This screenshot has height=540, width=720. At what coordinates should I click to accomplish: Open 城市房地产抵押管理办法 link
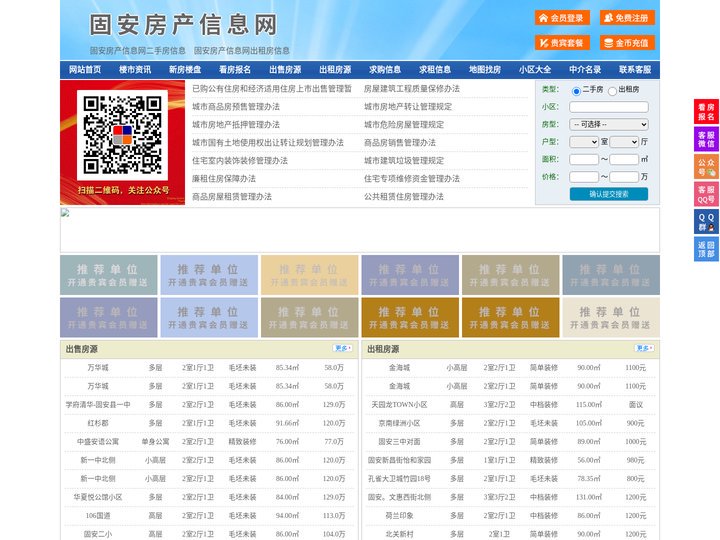[x=236, y=124]
